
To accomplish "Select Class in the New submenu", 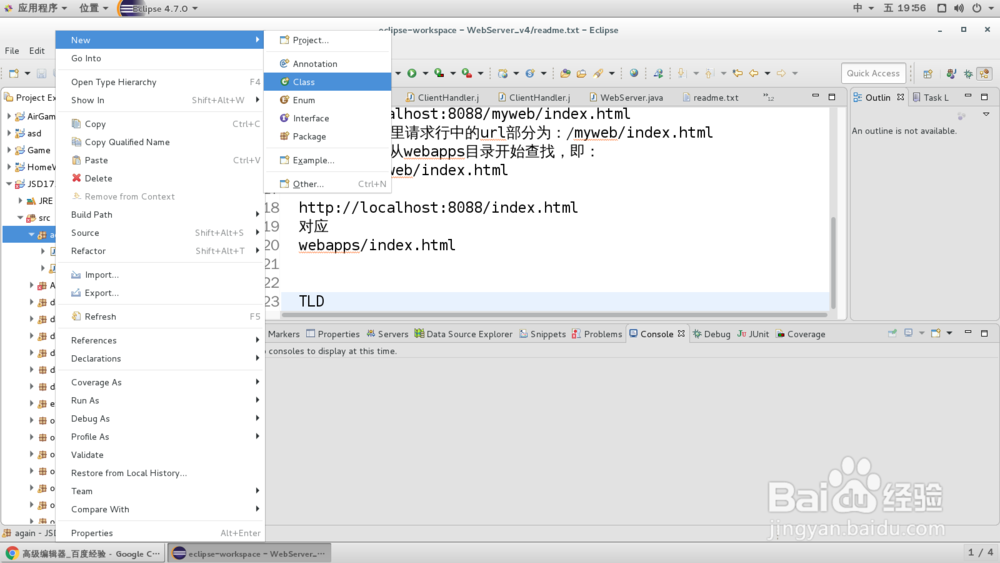I will click(327, 82).
